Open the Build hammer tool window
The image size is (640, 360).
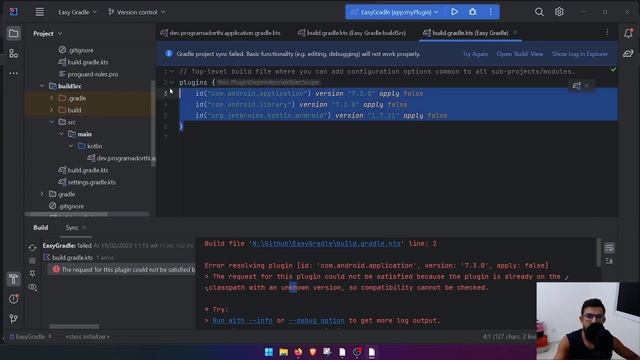tap(13, 279)
